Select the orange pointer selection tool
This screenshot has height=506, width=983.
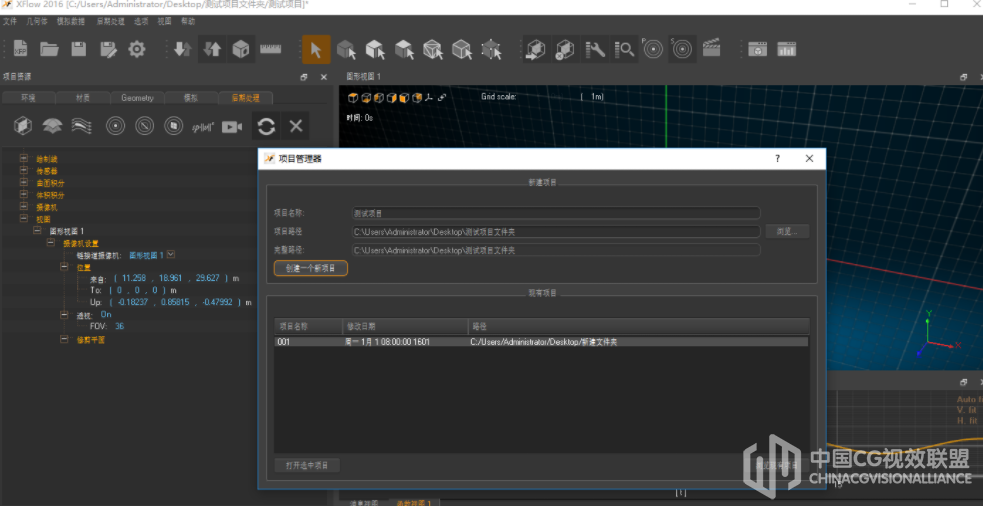tap(316, 50)
